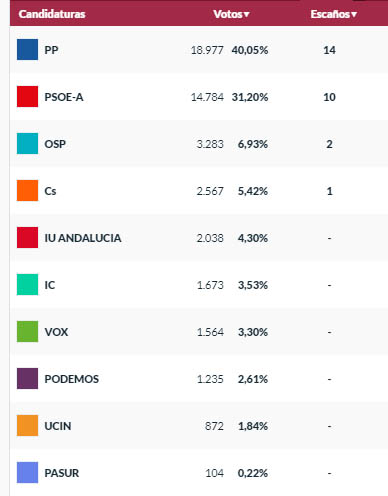The height and width of the screenshot is (496, 388).
Task: Click the mint green IC swatch
Action: (27, 285)
